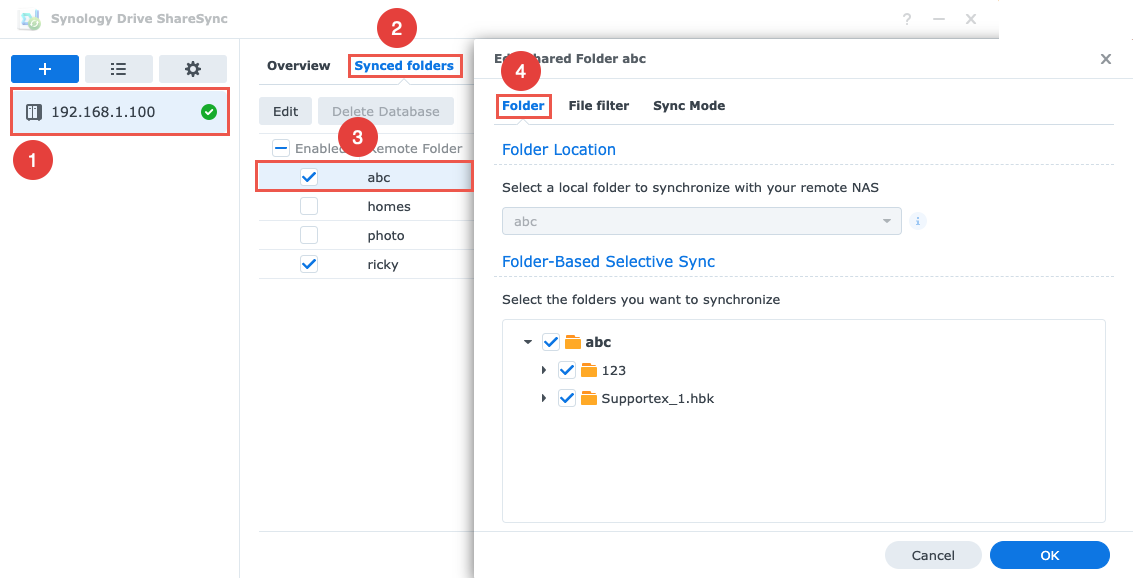The height and width of the screenshot is (578, 1133).
Task: Open the local folder abc dropdown
Action: coord(702,221)
